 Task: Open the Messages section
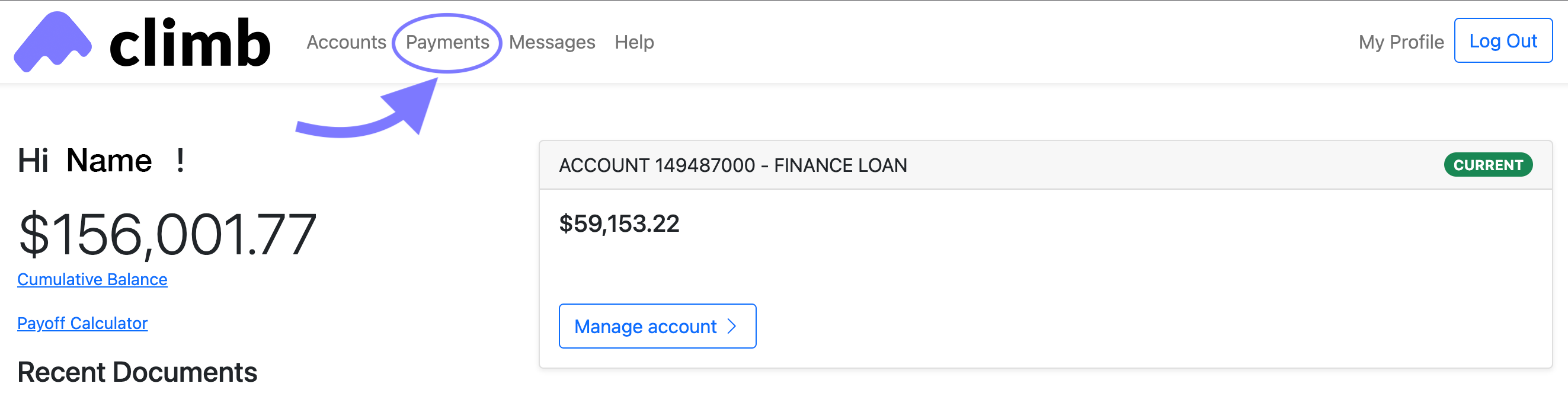(552, 42)
